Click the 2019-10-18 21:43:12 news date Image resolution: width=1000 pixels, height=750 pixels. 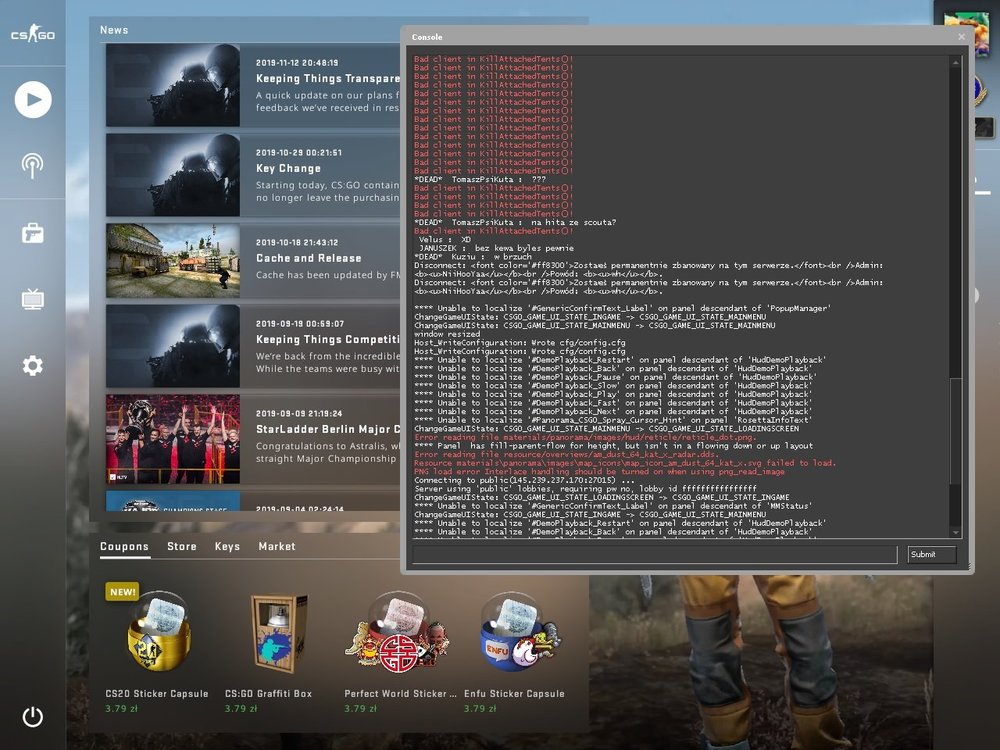(x=297, y=242)
